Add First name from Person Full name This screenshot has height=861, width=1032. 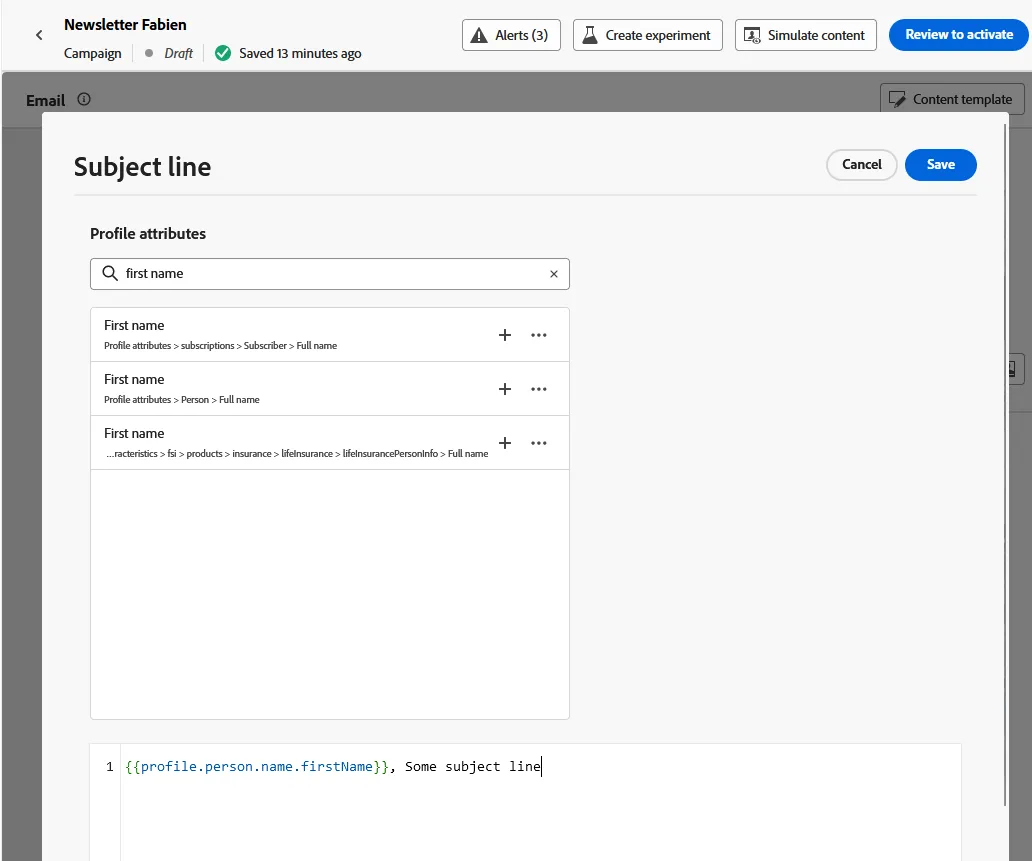tap(505, 389)
